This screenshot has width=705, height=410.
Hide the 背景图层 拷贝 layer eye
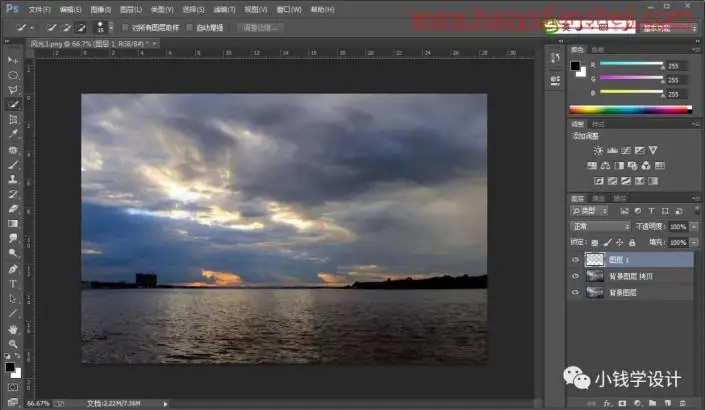(575, 276)
